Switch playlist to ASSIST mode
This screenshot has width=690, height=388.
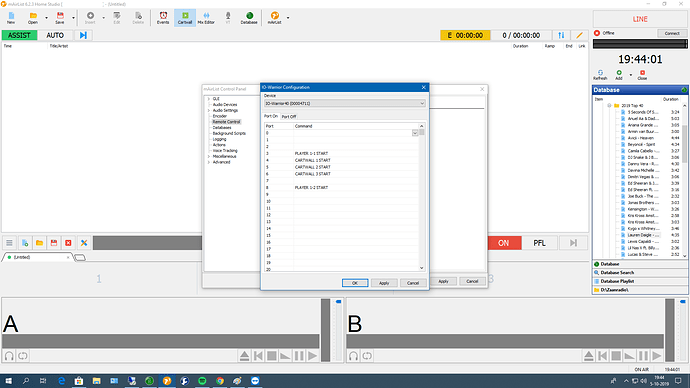pos(19,35)
